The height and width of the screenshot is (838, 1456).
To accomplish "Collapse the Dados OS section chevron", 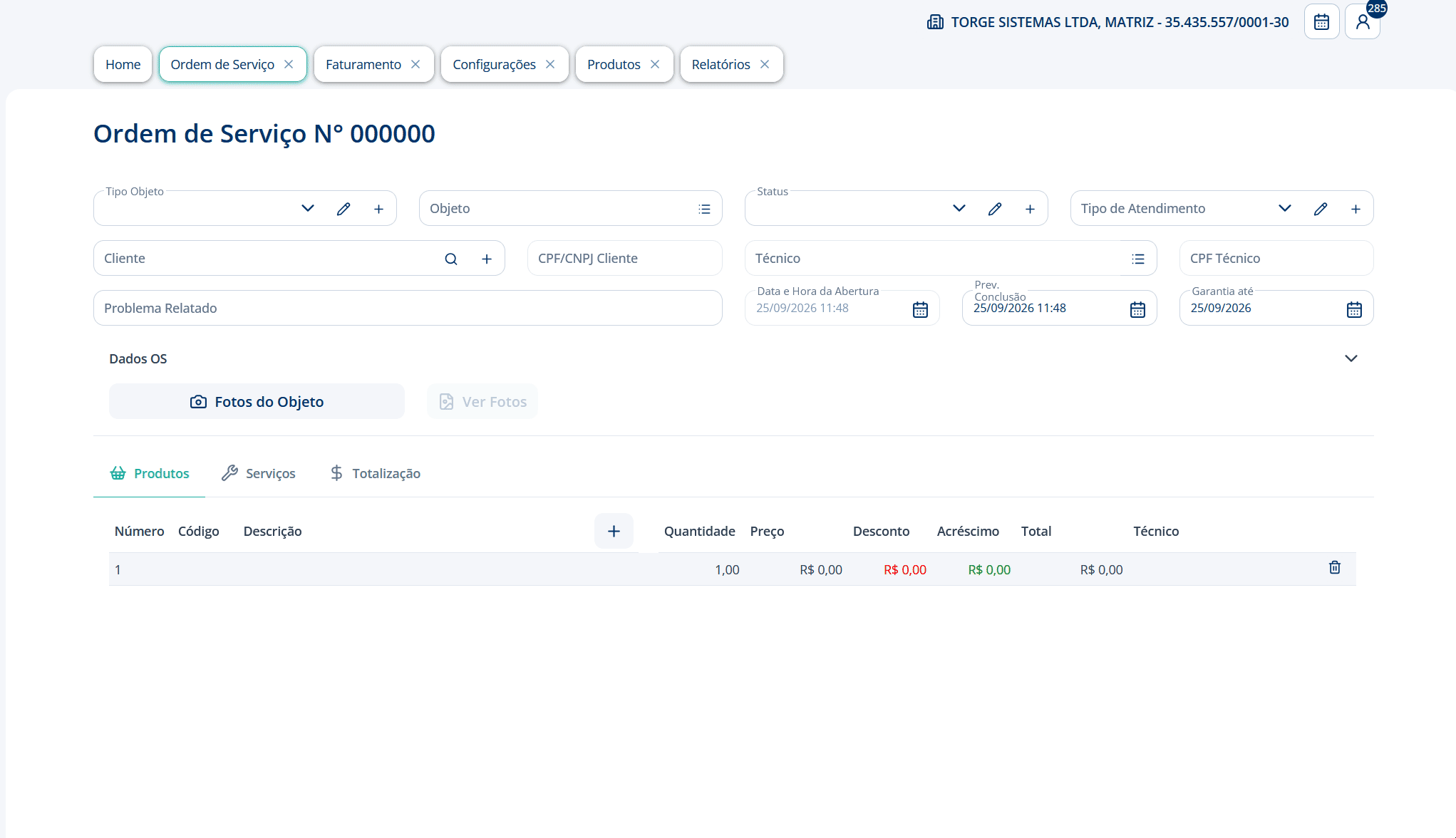I will coord(1351,358).
